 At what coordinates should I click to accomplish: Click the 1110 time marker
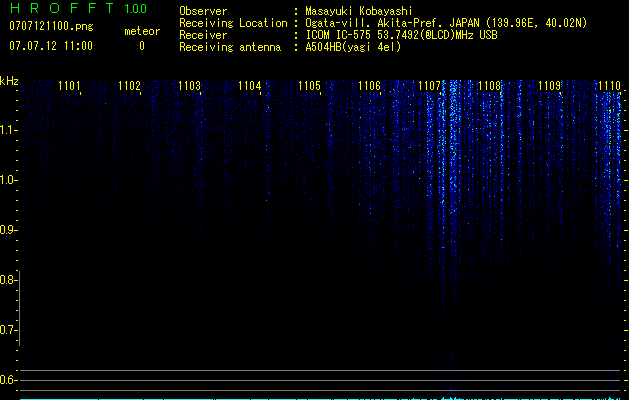click(x=609, y=85)
